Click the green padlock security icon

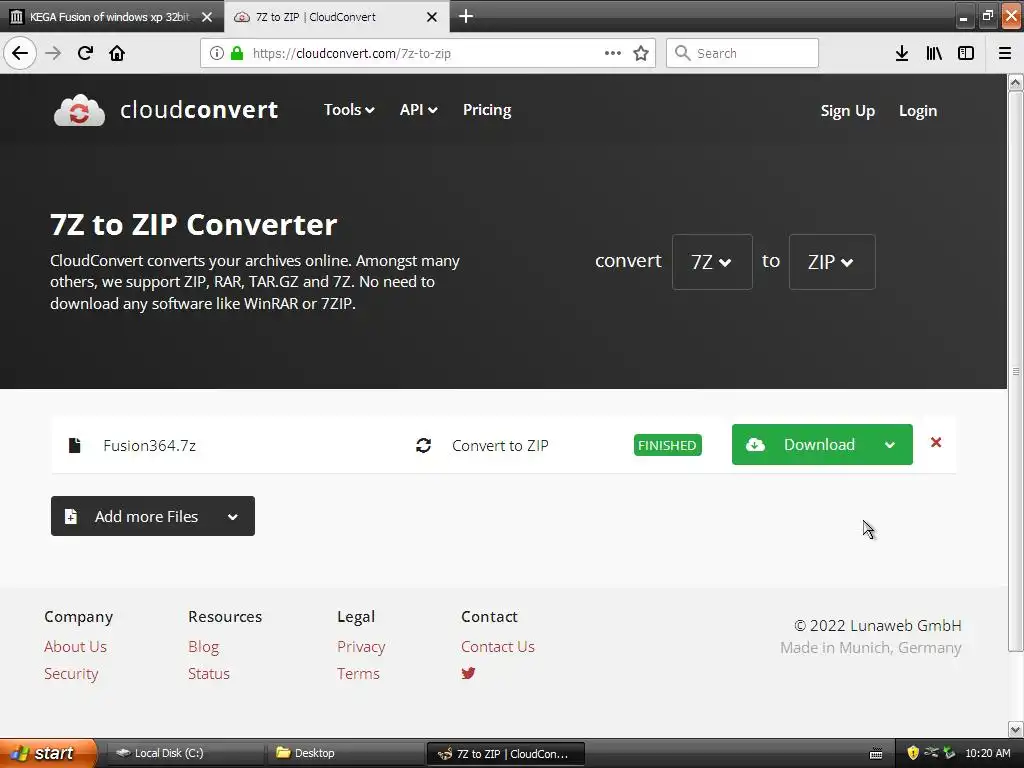[x=237, y=53]
